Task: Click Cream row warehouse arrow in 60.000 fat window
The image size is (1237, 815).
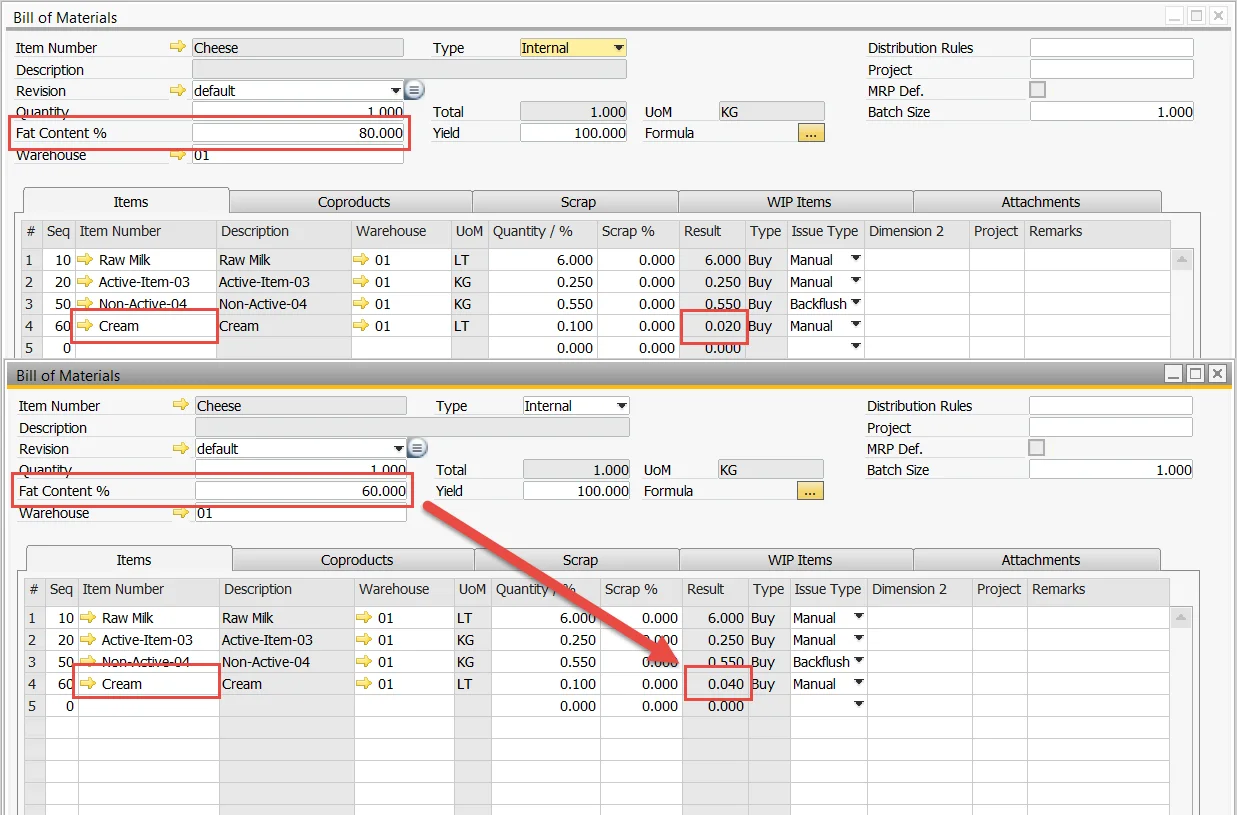Action: click(365, 684)
